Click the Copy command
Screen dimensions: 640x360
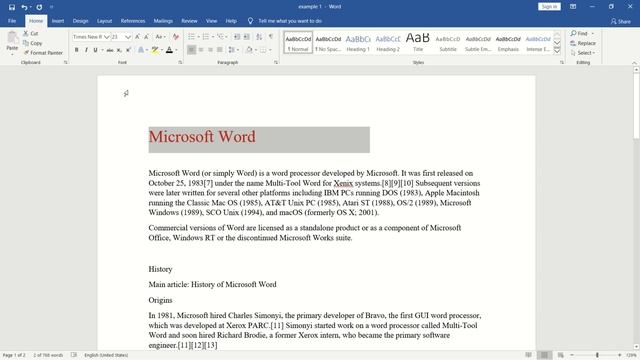[x=33, y=43]
